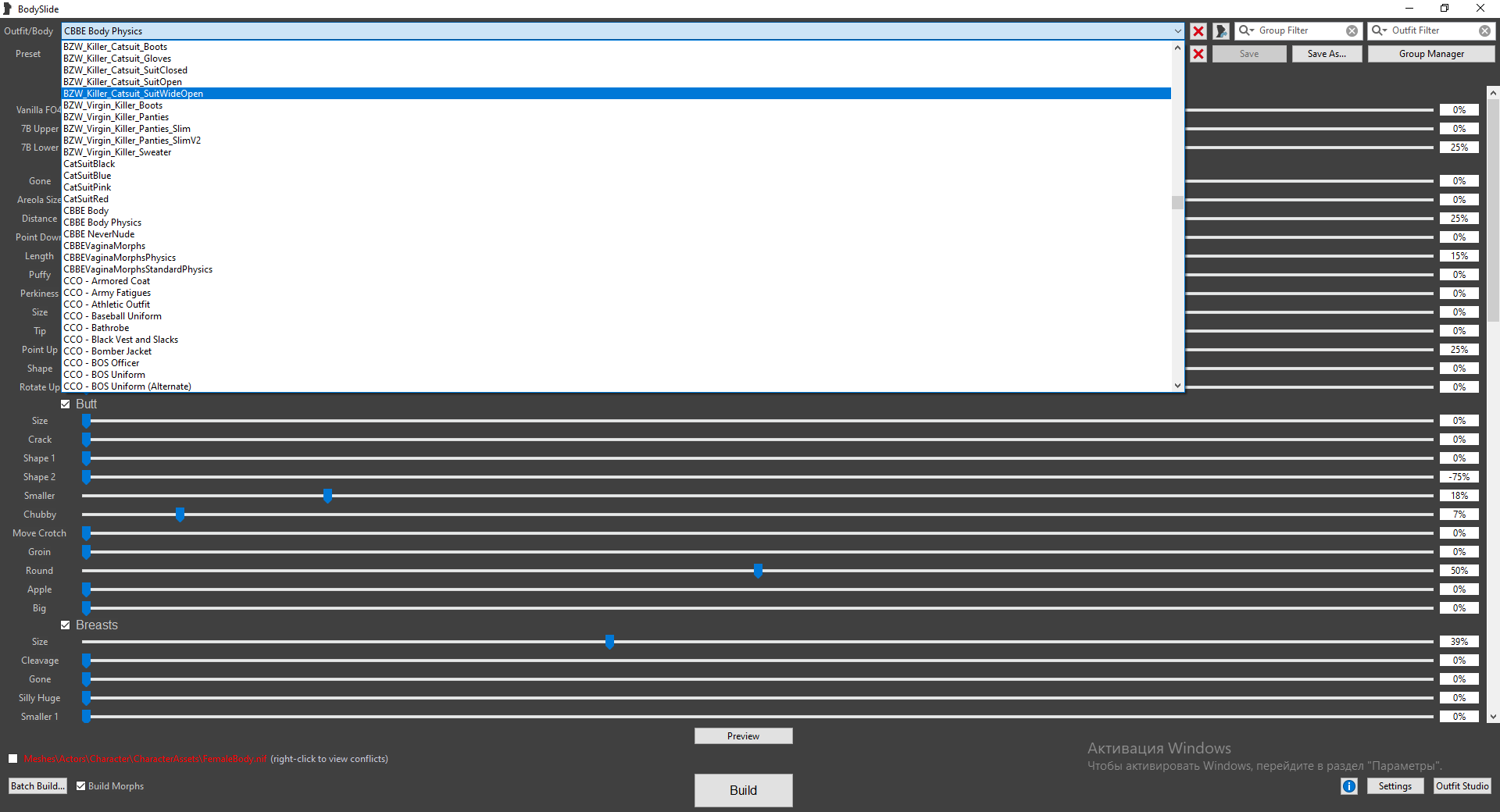Open the Group Manager
The image size is (1500, 812).
(1431, 54)
